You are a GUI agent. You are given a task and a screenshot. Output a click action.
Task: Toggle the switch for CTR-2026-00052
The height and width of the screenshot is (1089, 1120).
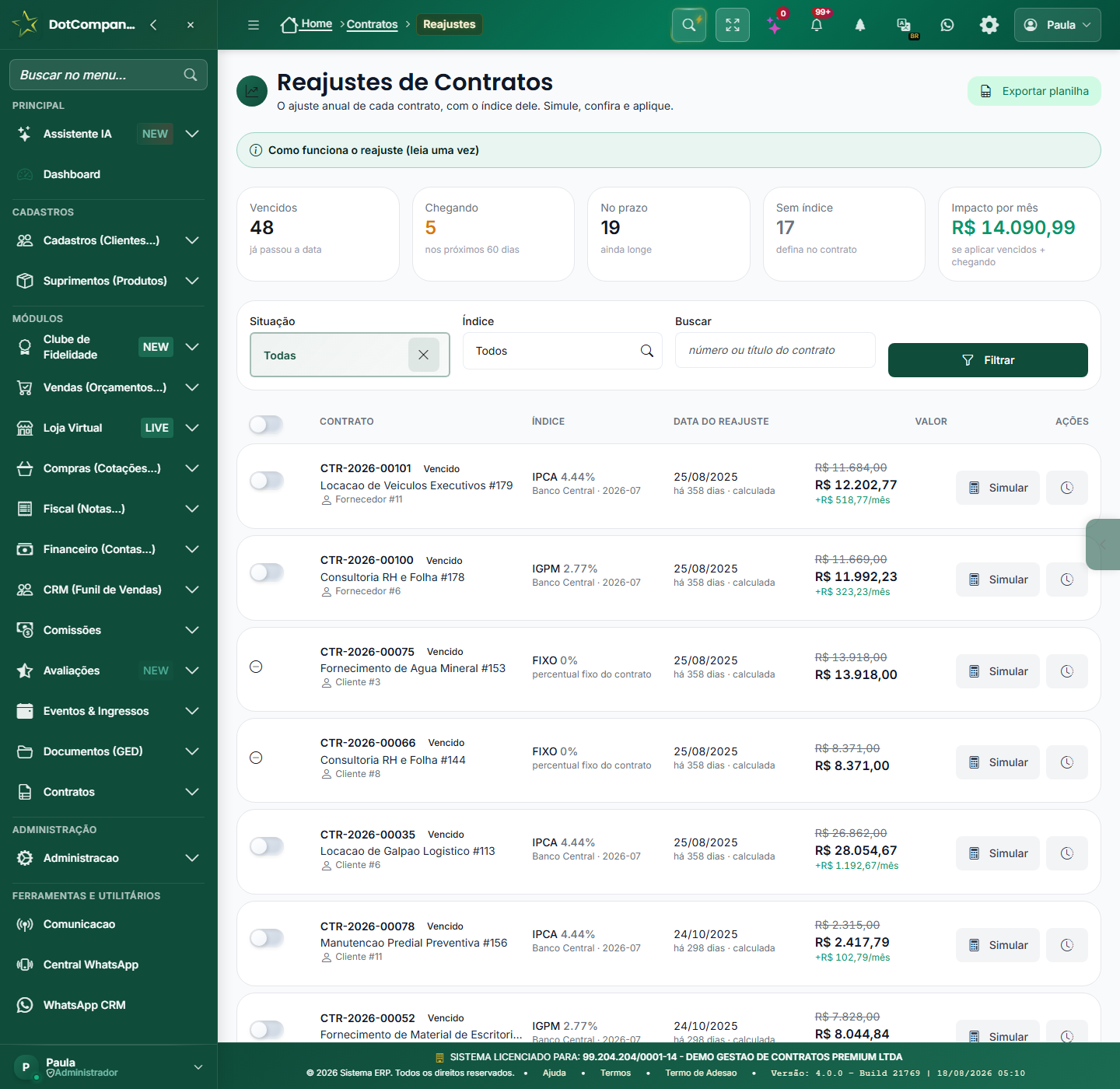click(266, 1030)
